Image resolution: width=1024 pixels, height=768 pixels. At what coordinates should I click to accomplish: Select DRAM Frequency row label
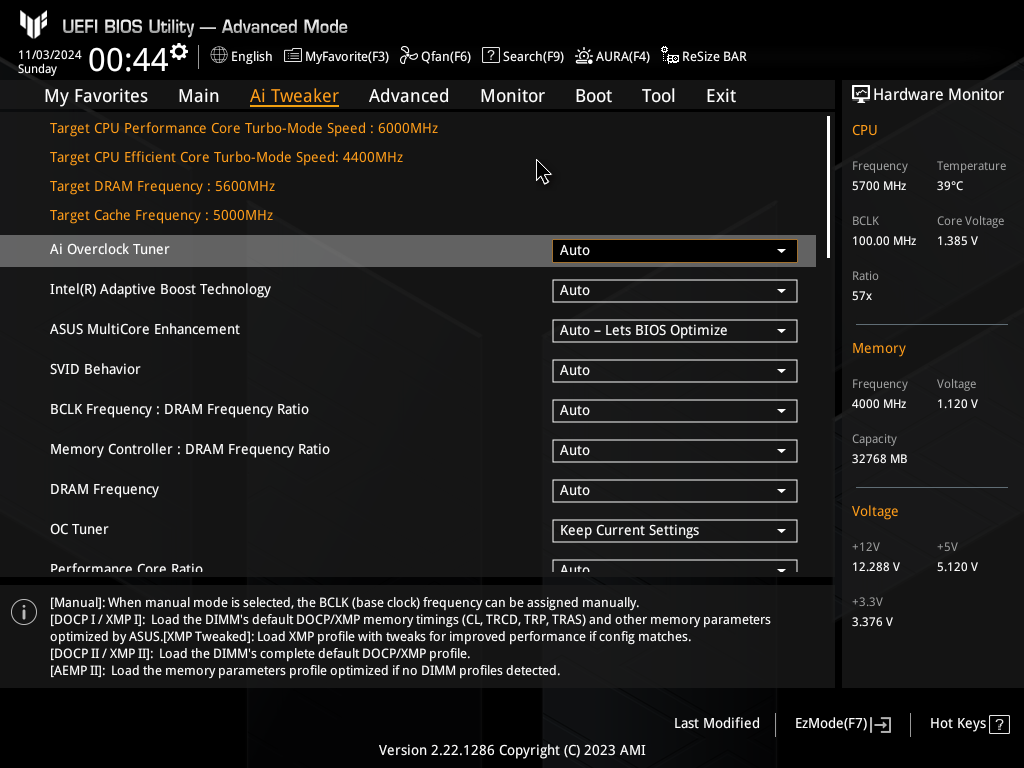coord(104,490)
